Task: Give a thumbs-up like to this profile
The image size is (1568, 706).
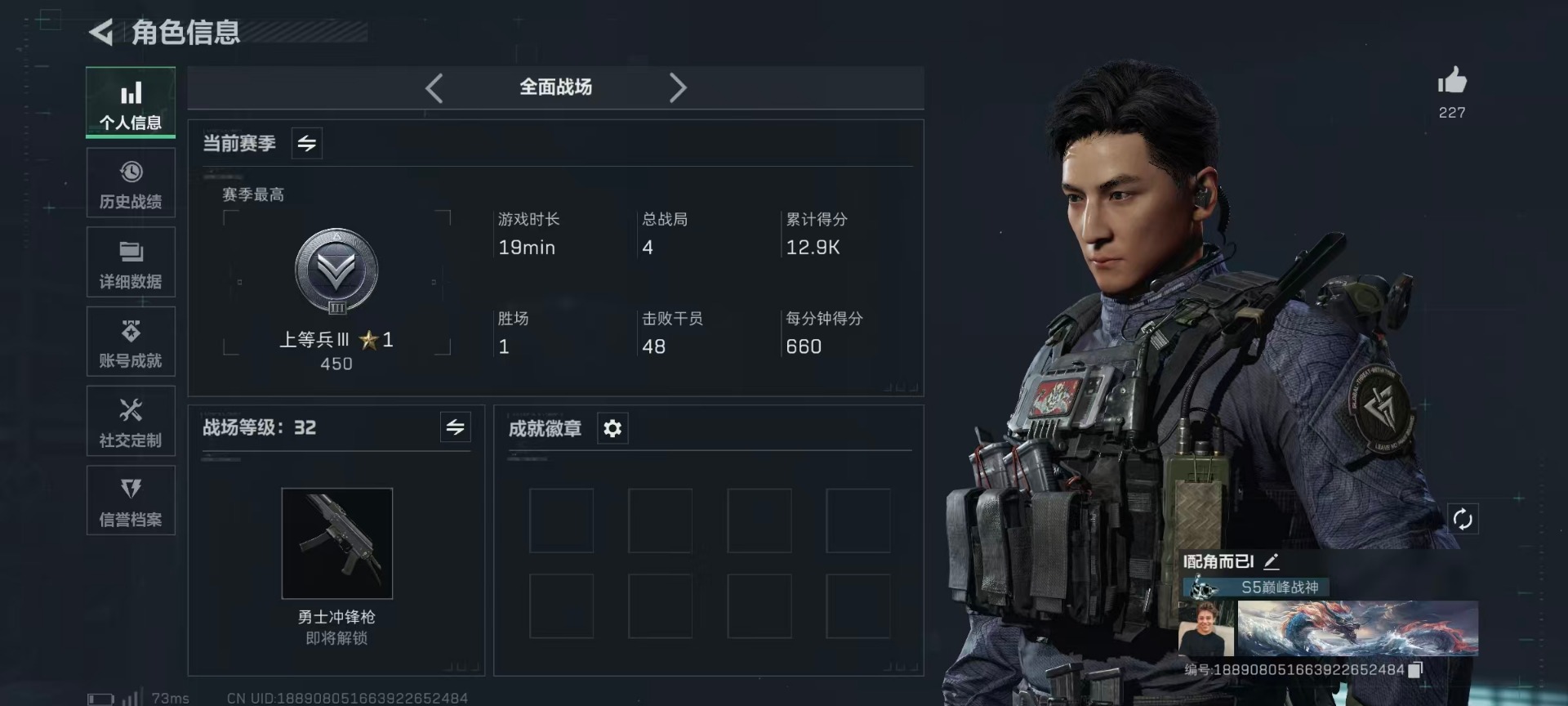Action: tap(1452, 80)
